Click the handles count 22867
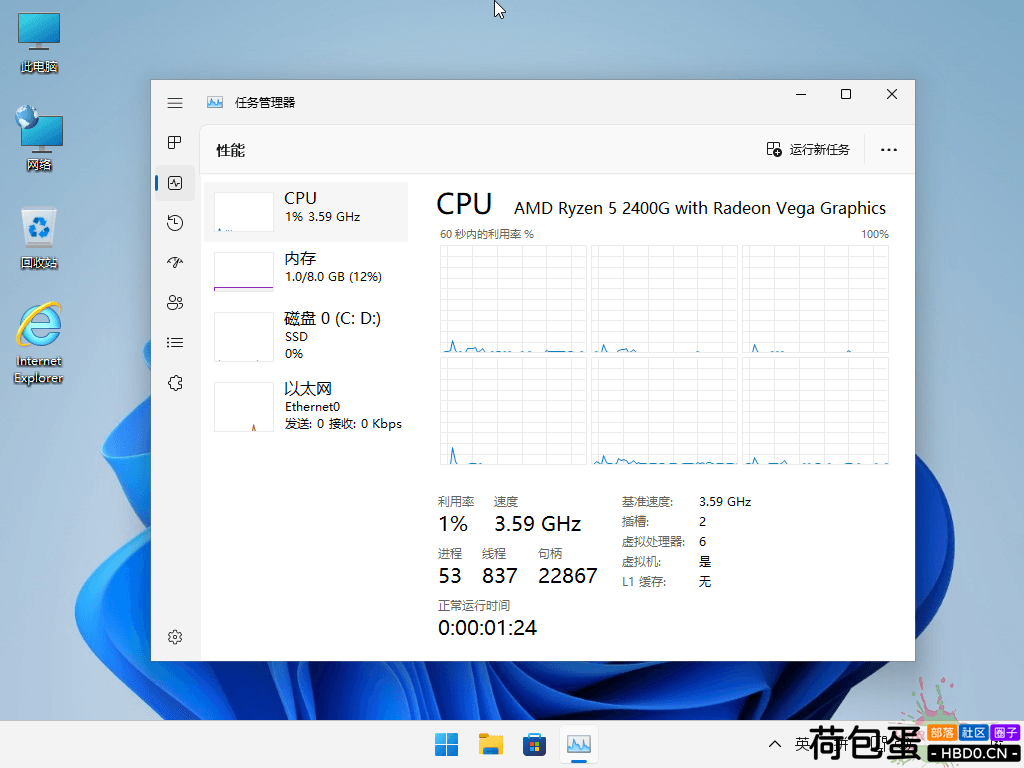The image size is (1024, 768). (x=568, y=575)
